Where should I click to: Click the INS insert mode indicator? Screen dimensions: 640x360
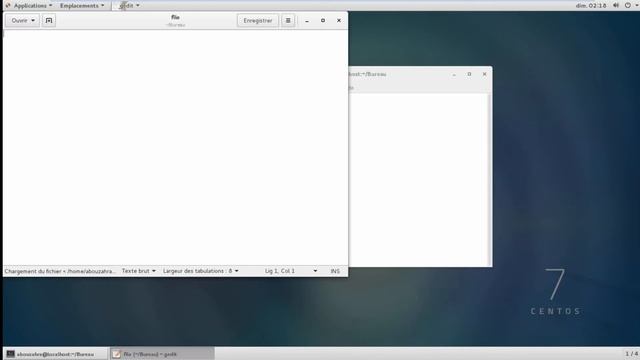pos(335,271)
